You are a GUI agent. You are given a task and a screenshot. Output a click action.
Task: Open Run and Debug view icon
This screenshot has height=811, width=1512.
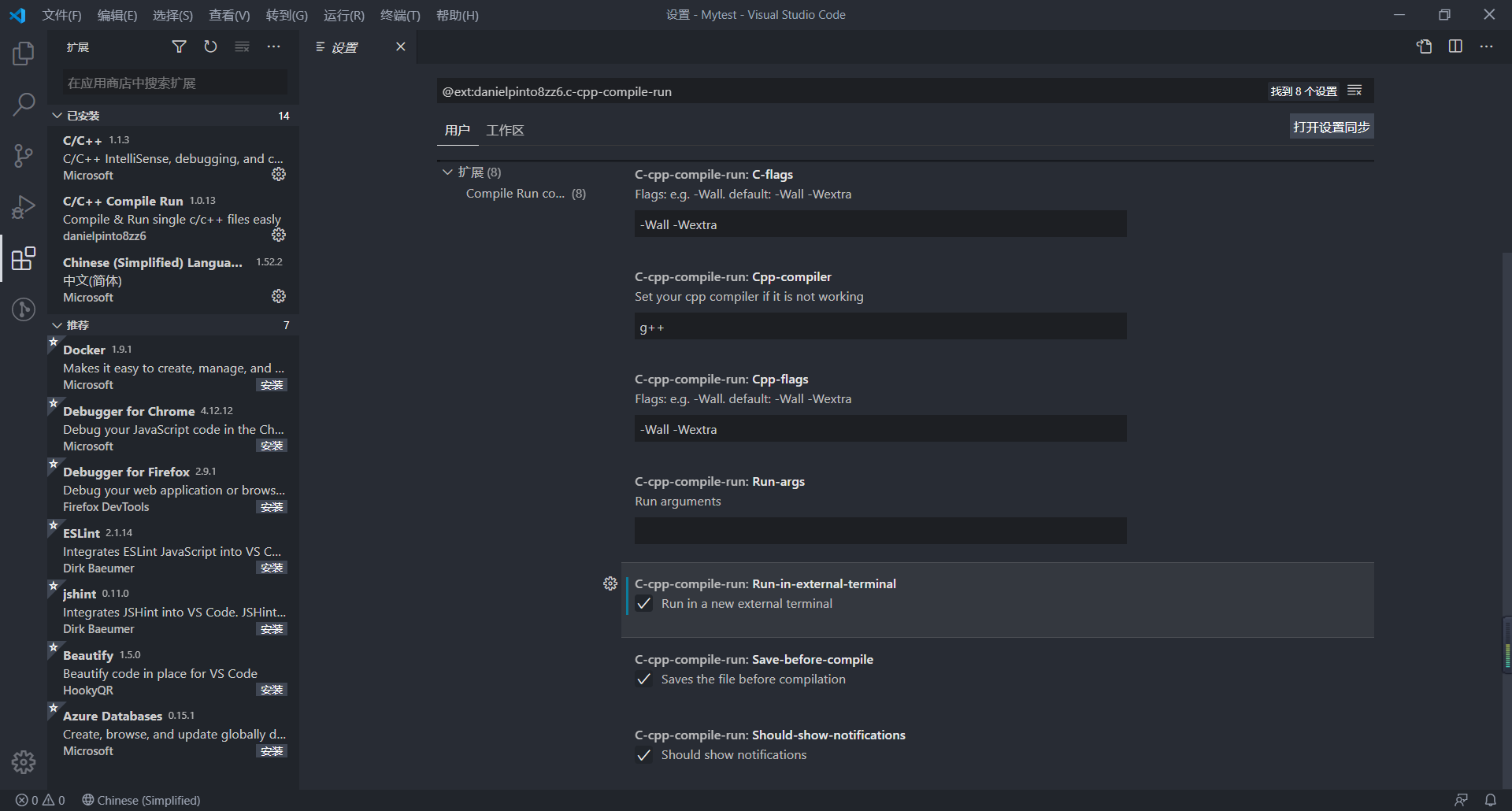coord(24,207)
